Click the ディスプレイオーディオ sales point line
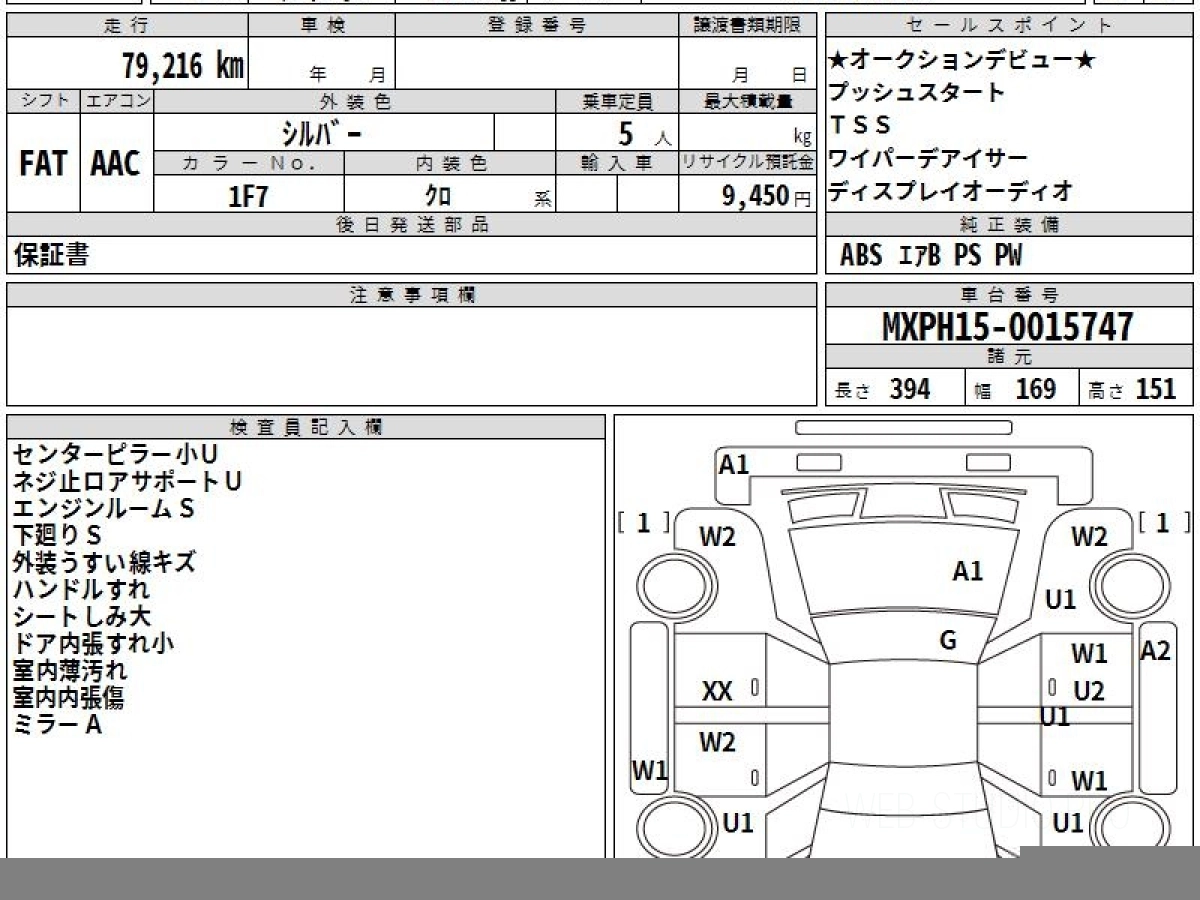This screenshot has height=900, width=1200. [950, 190]
